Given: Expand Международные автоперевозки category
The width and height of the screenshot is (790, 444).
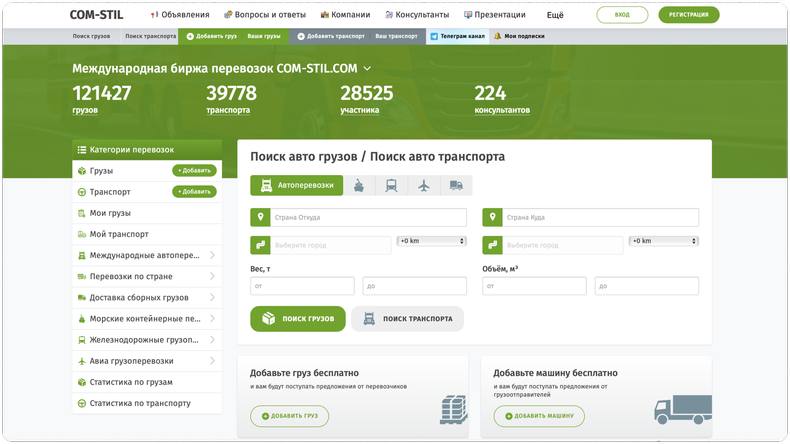Looking at the screenshot, I should (212, 255).
